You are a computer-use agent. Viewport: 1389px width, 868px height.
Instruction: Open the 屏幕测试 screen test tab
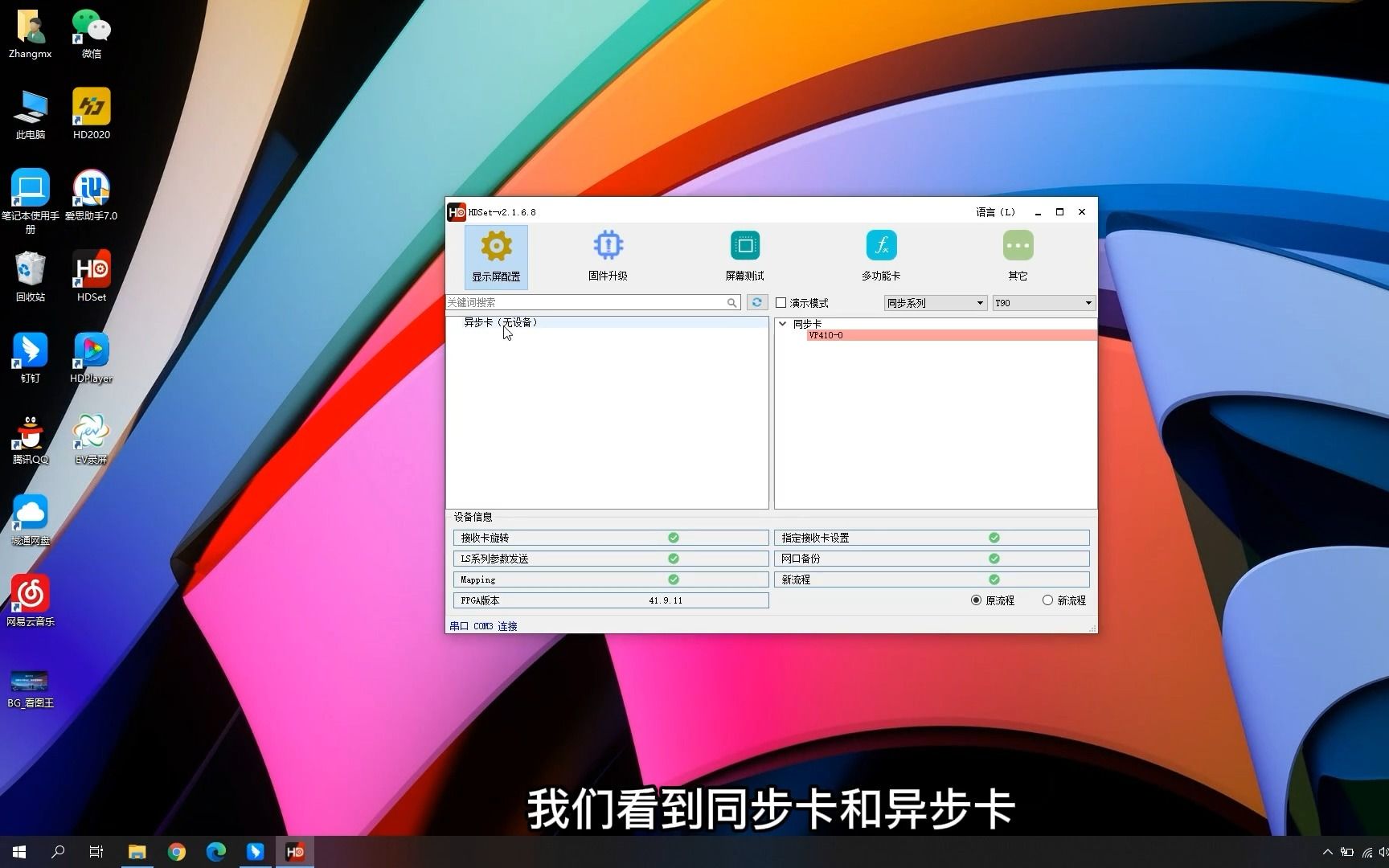[x=744, y=256]
